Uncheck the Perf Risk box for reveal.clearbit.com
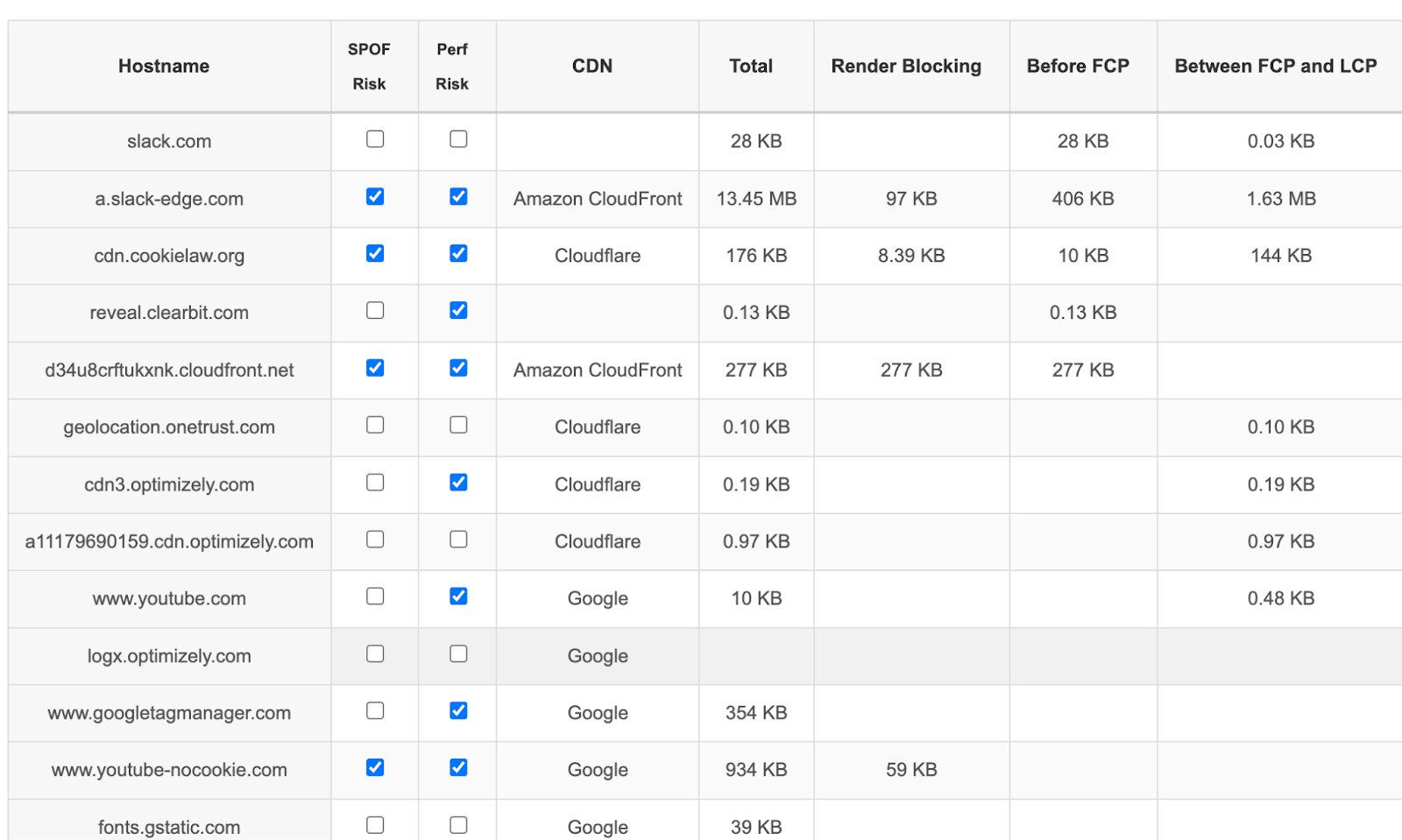 click(x=457, y=312)
